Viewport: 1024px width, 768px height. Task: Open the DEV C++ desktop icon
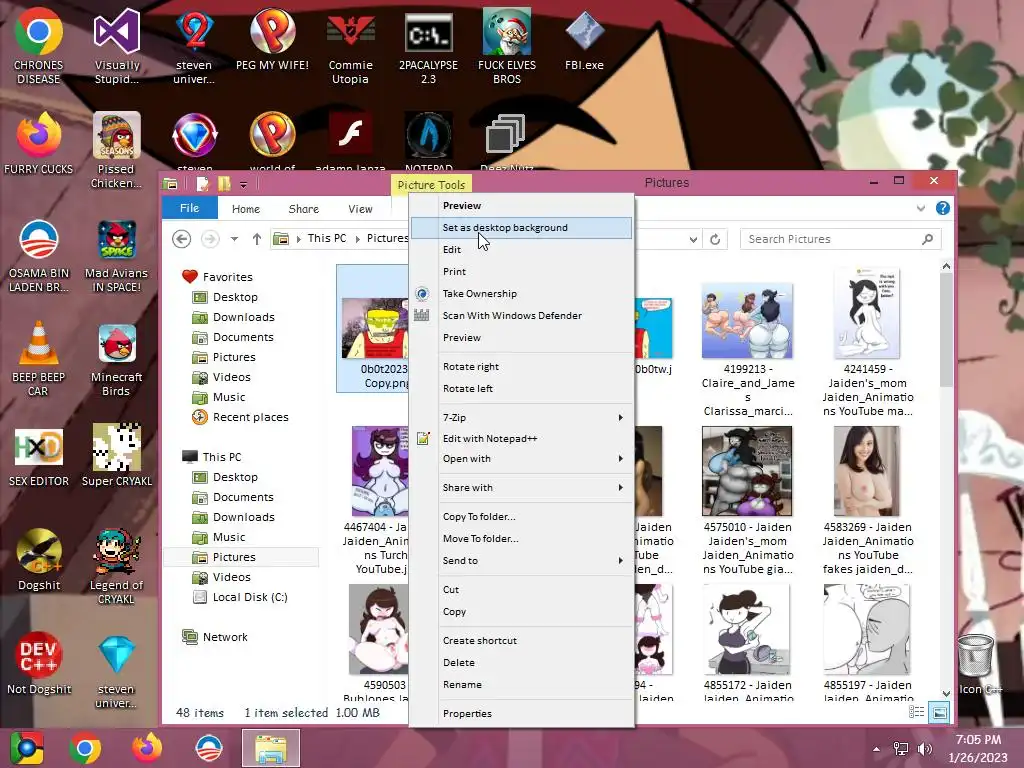click(x=39, y=662)
